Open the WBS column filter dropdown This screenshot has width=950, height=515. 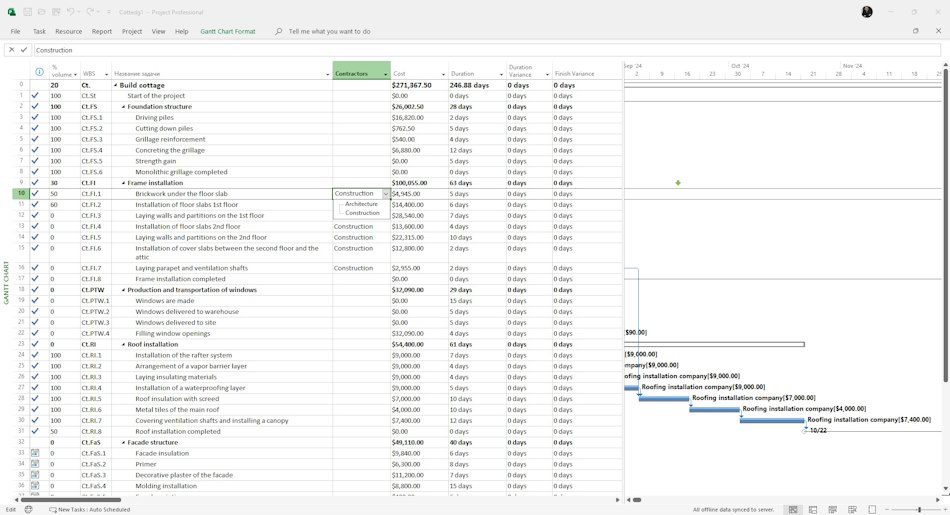[107, 74]
